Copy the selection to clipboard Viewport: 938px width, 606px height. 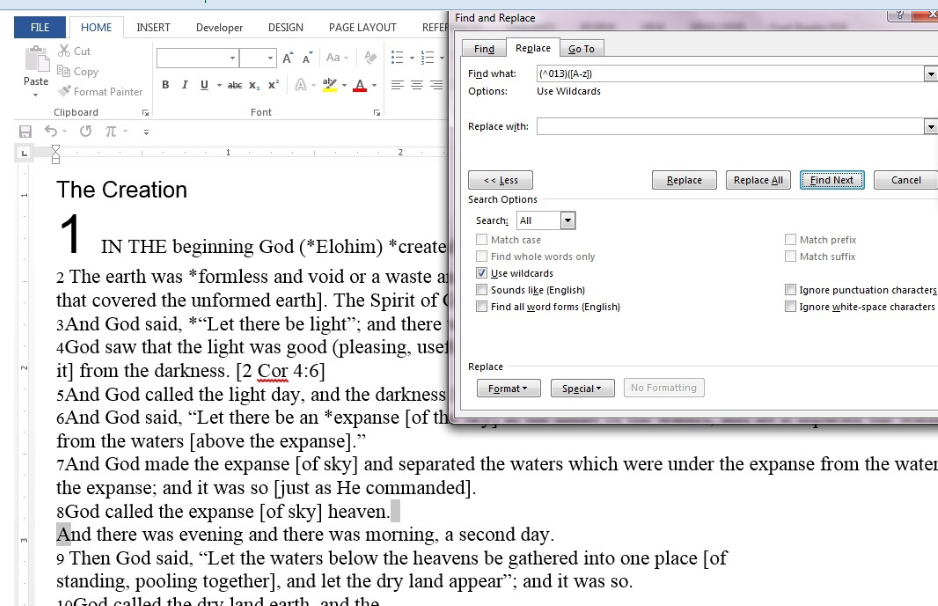[x=63, y=71]
